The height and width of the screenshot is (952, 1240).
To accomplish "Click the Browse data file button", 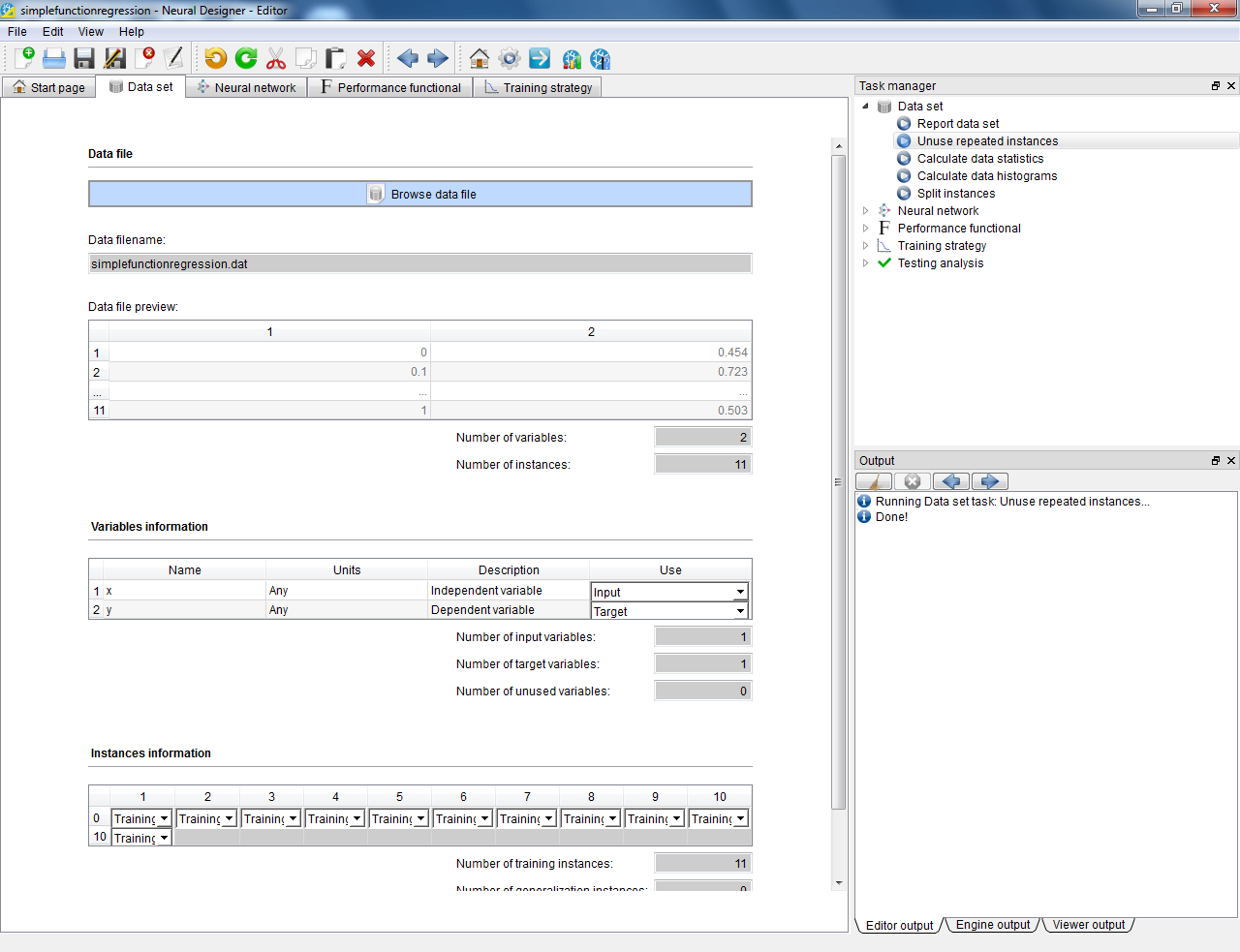I will click(420, 194).
